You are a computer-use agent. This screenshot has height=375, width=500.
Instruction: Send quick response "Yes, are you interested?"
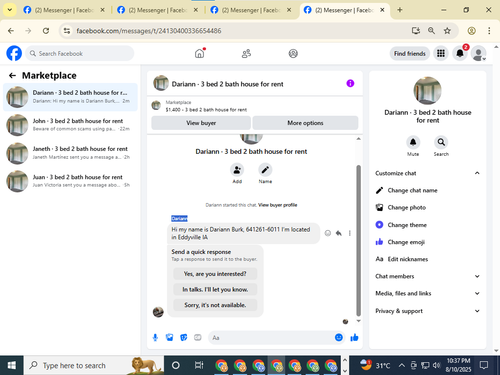(x=215, y=274)
